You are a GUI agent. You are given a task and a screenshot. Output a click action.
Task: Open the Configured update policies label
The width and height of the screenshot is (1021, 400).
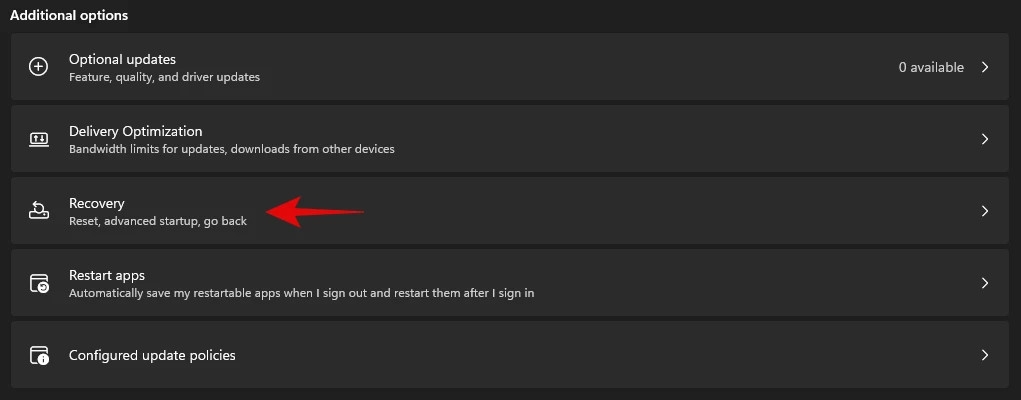[152, 355]
